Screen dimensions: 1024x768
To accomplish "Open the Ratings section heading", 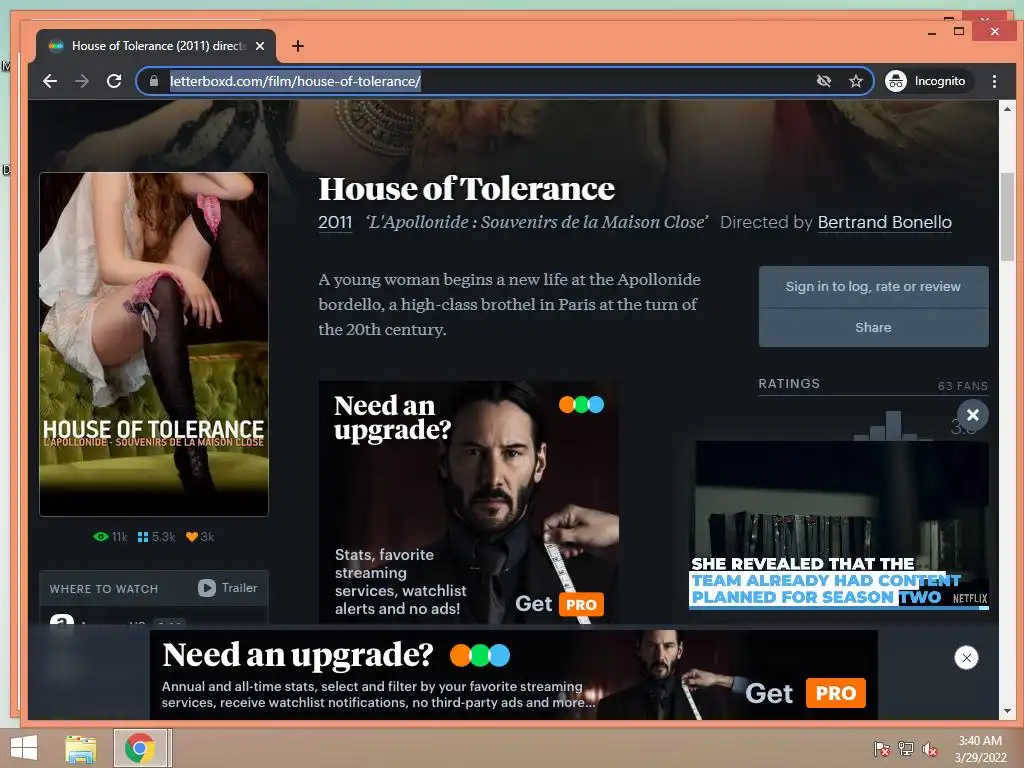I will (789, 383).
